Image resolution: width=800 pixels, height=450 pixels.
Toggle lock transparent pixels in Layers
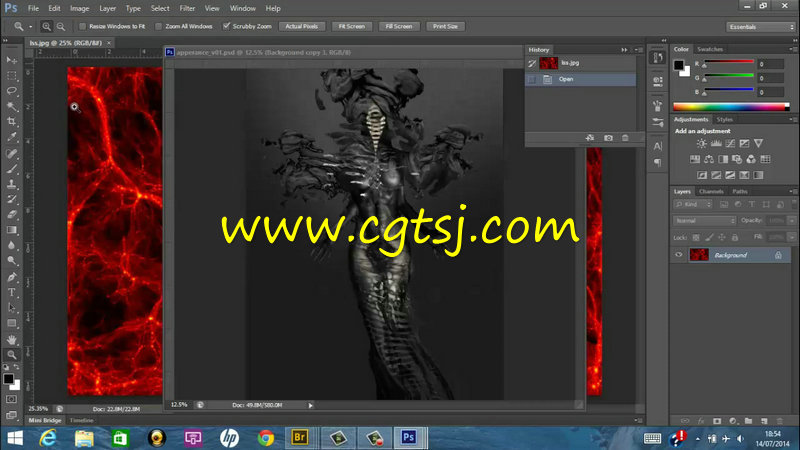[x=696, y=237]
